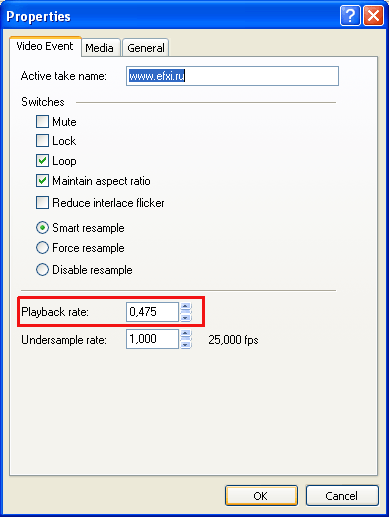Click the Undersample rate value field
The height and width of the screenshot is (517, 389).
click(152, 339)
